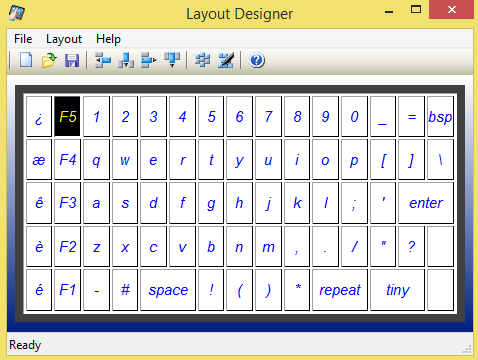Select the space key
Viewport: 478px width, 360px height.
tap(168, 290)
